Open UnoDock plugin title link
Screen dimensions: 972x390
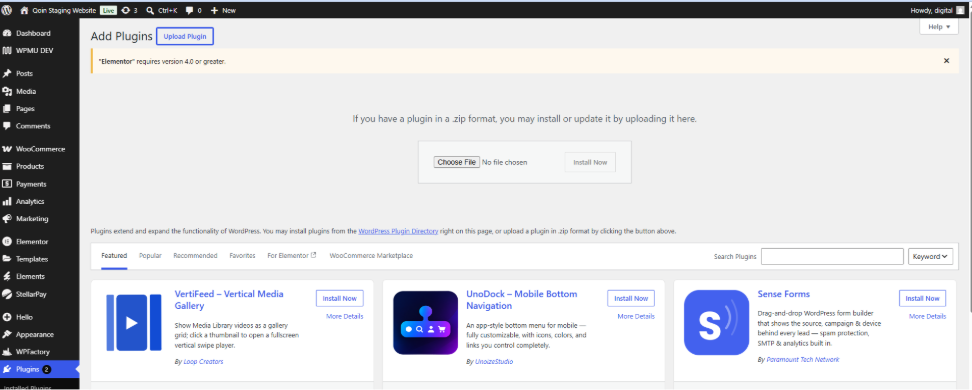click(521, 300)
